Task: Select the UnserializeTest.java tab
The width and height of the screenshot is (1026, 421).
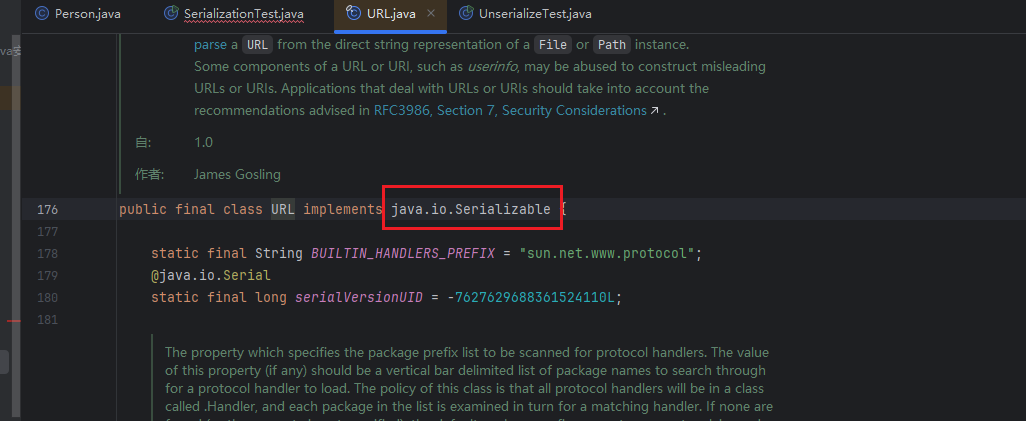Action: coord(536,14)
